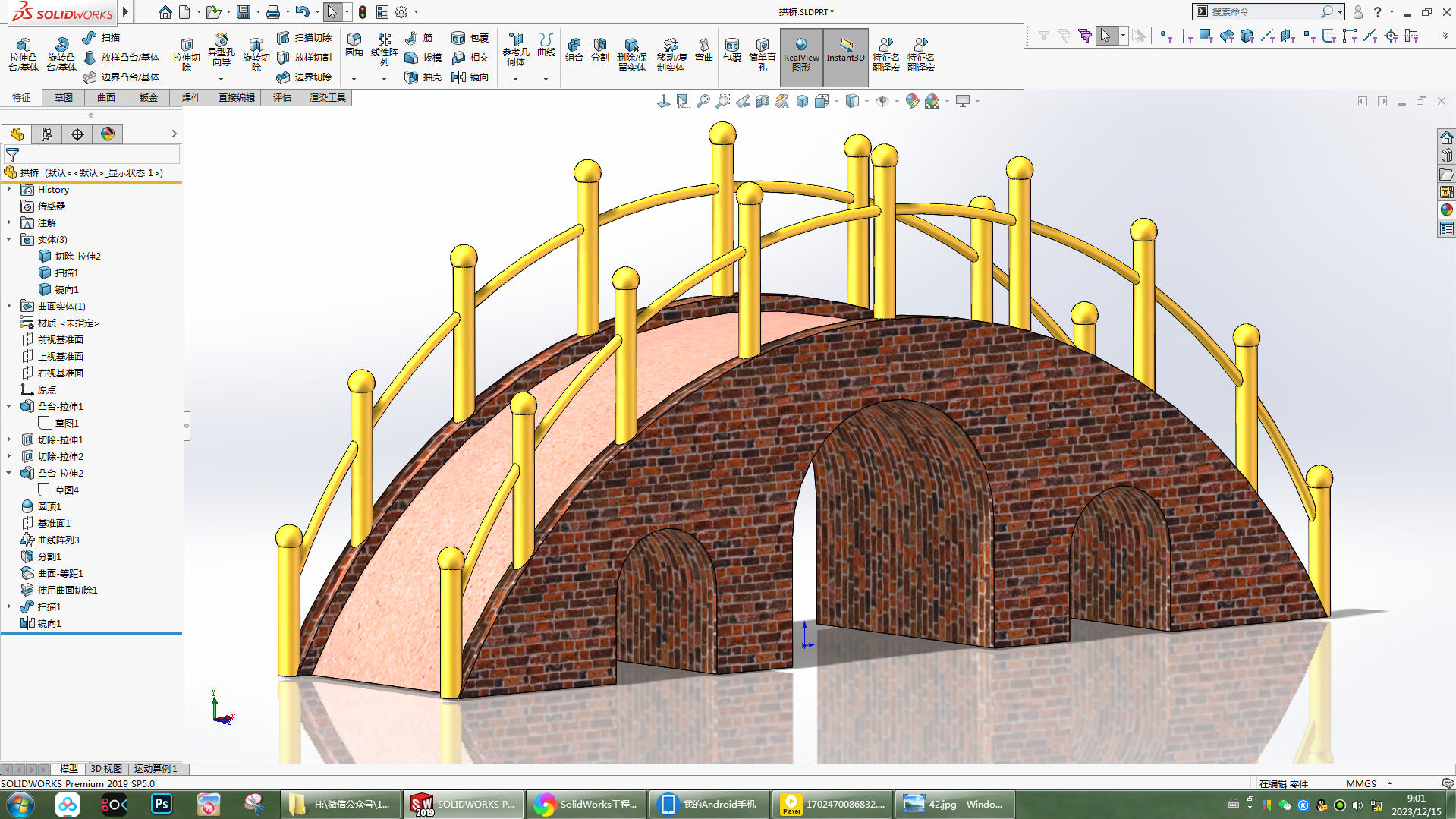Image resolution: width=1456 pixels, height=819 pixels.
Task: Toggle the Instant3D button
Action: point(845,50)
